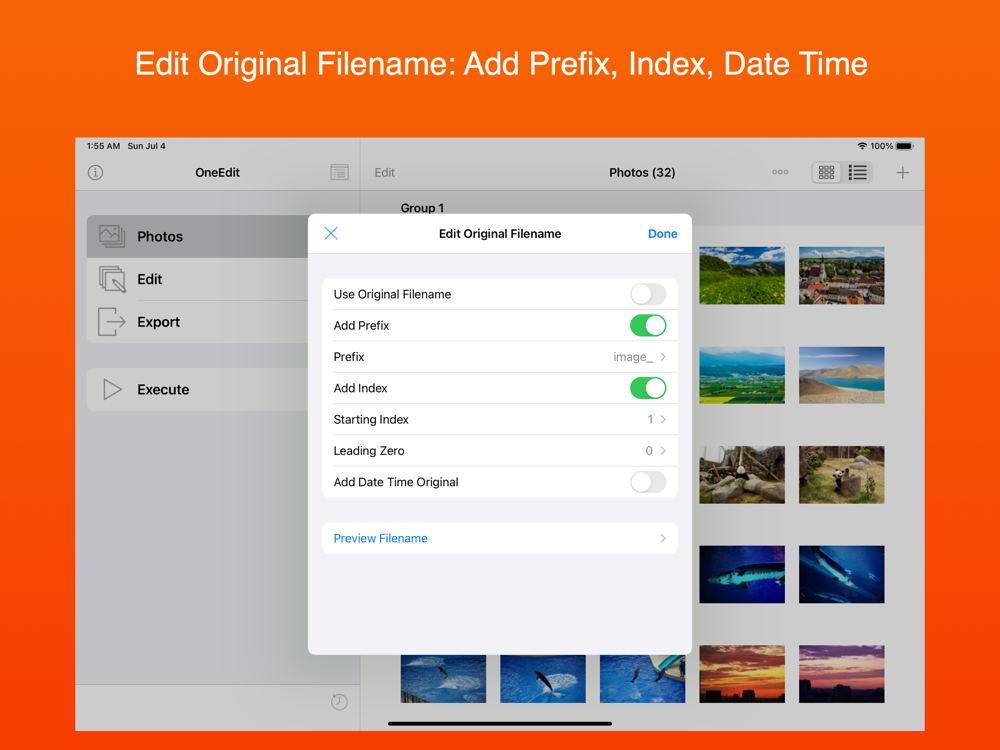The image size is (1000, 750).
Task: Click the Wi-Fi status icon
Action: 862,146
